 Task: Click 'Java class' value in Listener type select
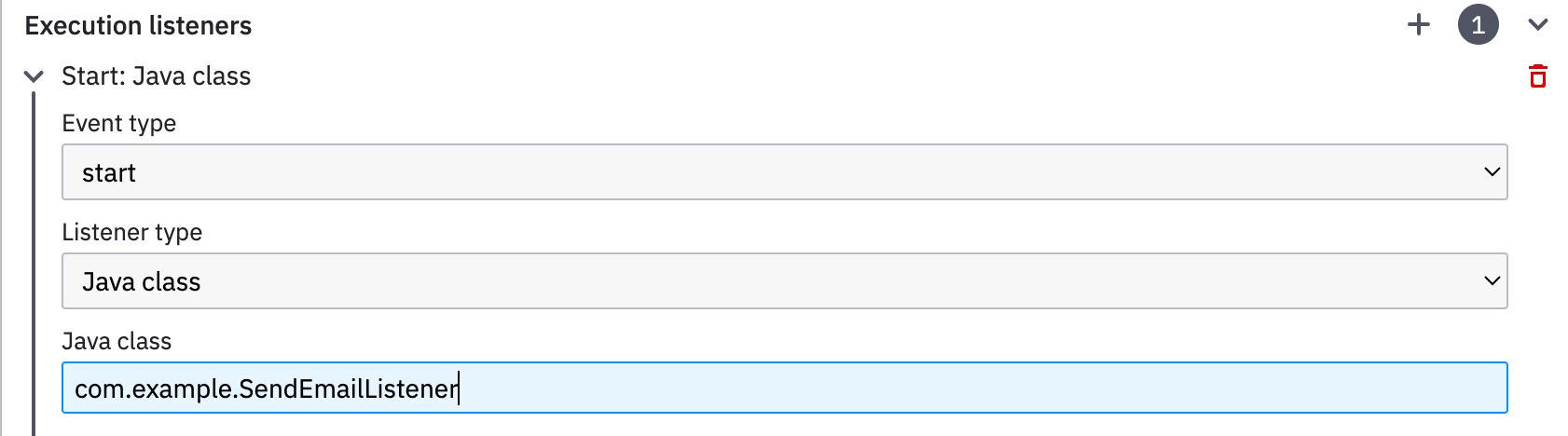point(141,282)
